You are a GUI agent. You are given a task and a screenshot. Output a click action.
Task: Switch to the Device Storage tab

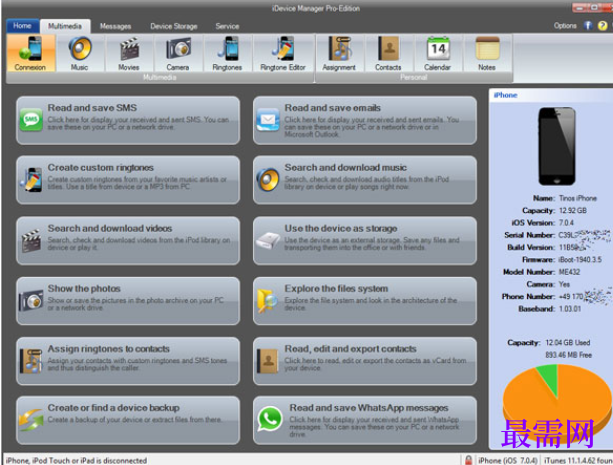pyautogui.click(x=174, y=26)
